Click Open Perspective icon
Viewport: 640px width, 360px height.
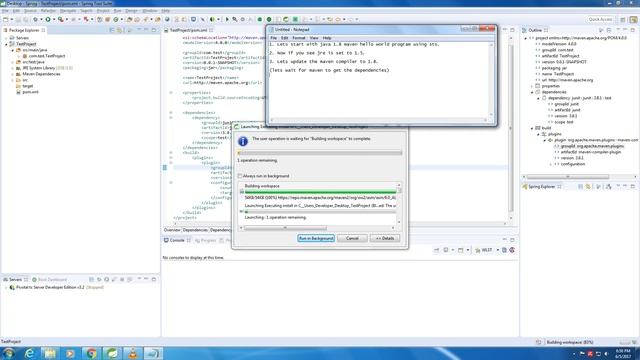[x=623, y=19]
